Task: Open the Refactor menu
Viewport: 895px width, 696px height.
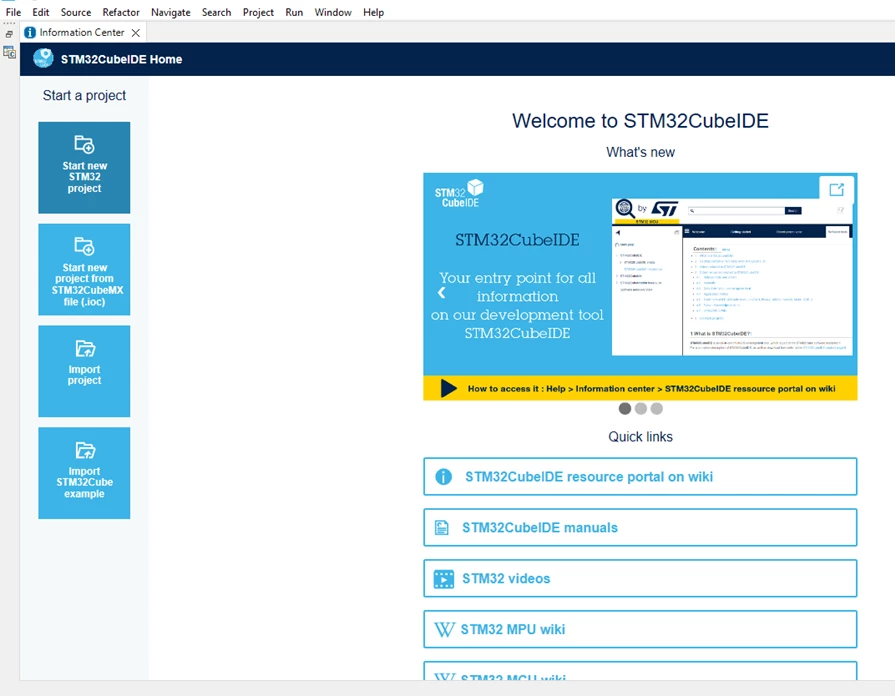Action: point(121,12)
